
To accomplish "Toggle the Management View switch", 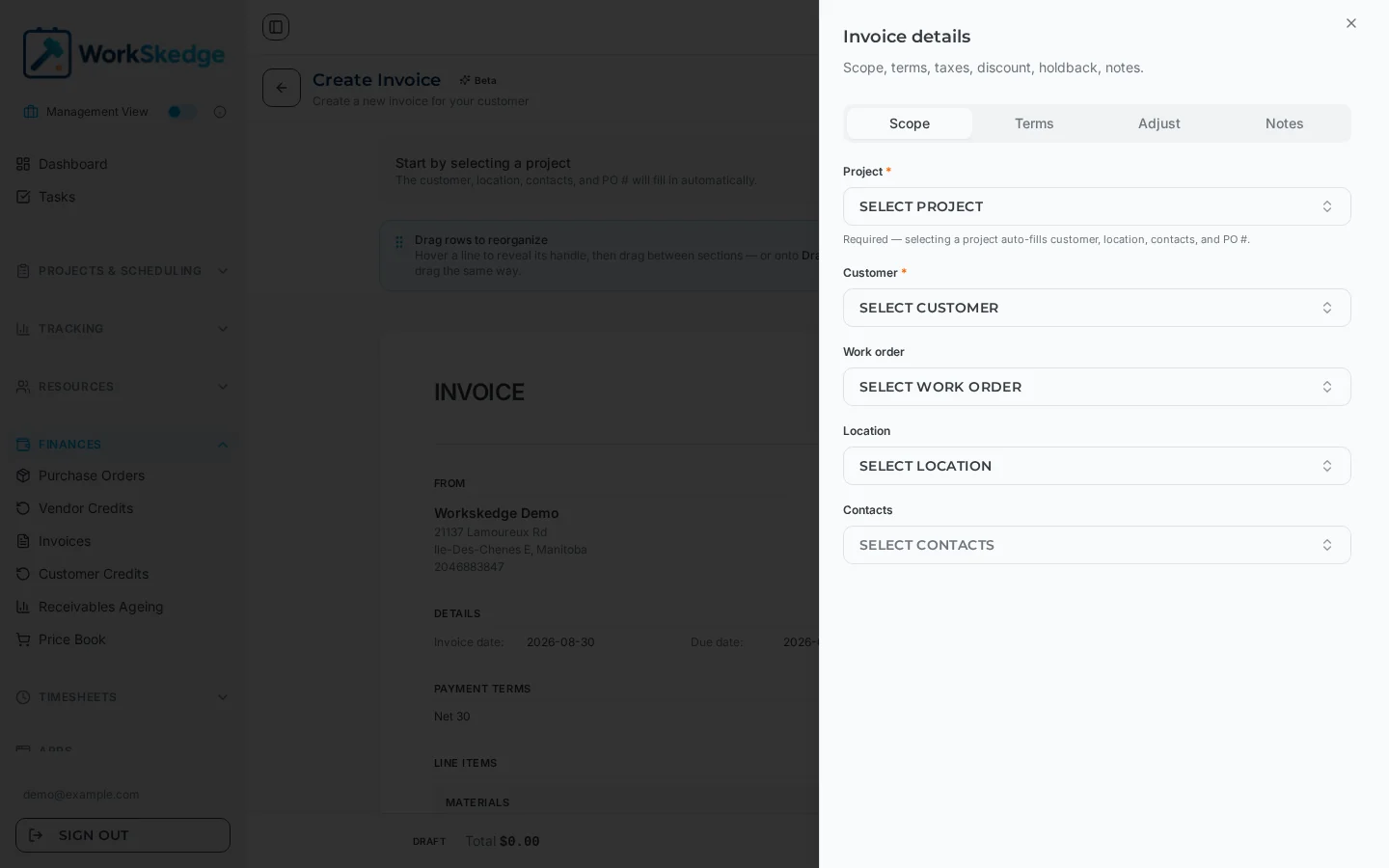I will (181, 112).
